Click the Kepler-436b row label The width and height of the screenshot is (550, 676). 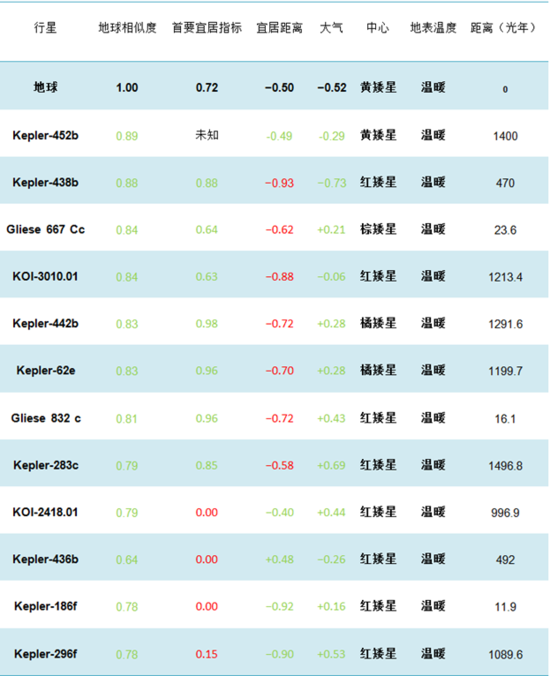tap(45, 559)
